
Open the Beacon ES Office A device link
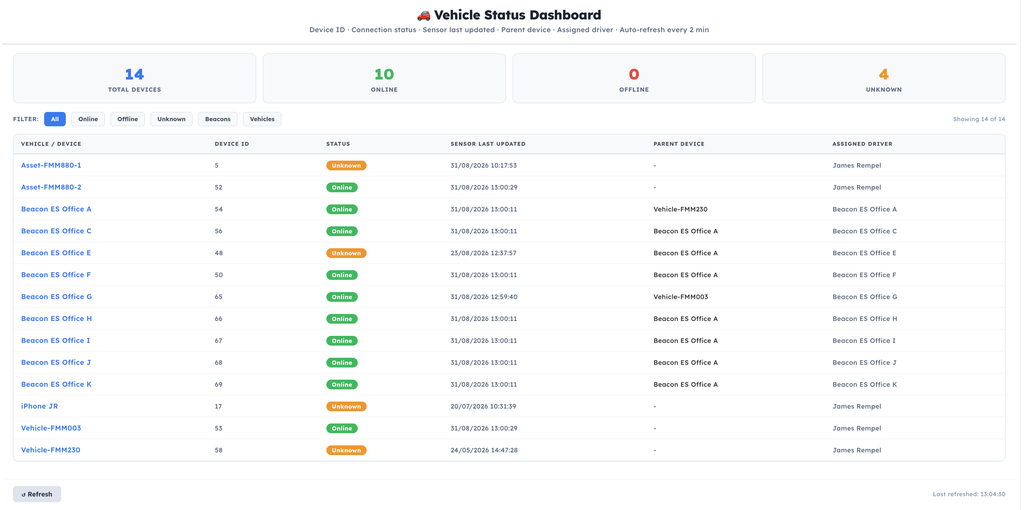coord(56,209)
